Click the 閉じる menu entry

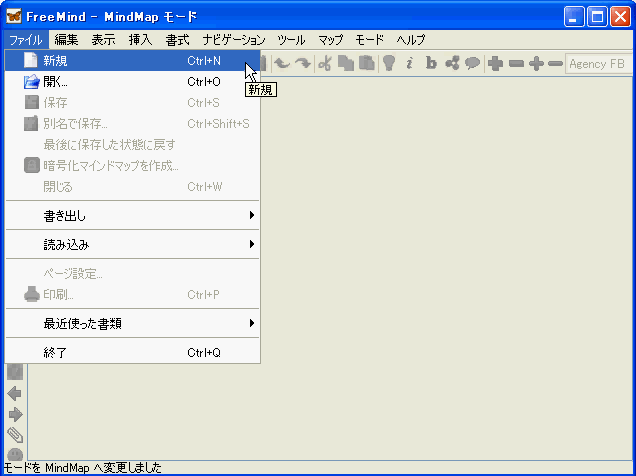[132, 187]
